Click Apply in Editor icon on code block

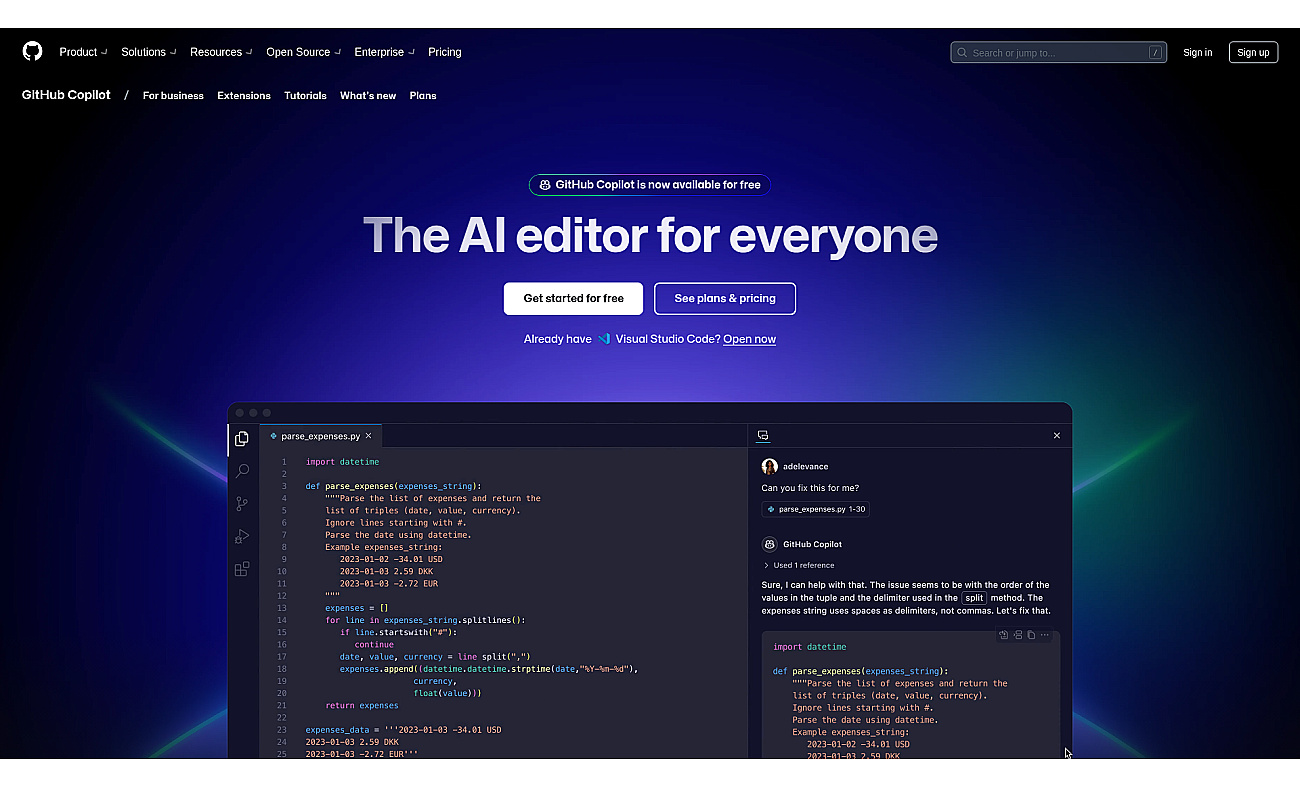1004,635
